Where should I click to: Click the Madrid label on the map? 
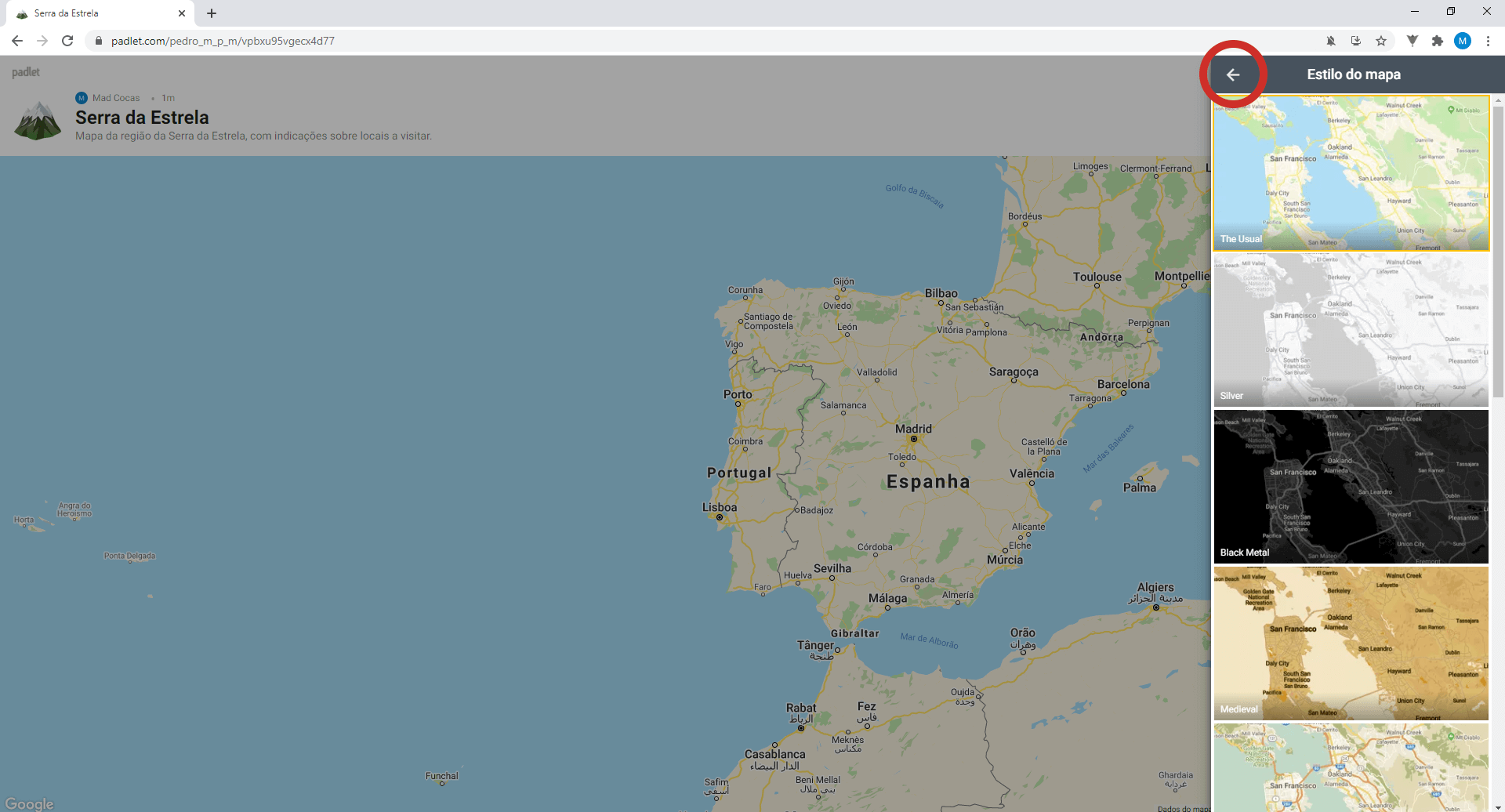click(x=913, y=429)
